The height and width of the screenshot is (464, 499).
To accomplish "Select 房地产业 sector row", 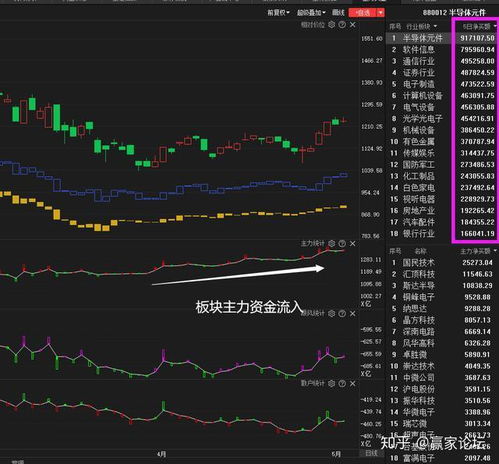I will tap(442, 211).
